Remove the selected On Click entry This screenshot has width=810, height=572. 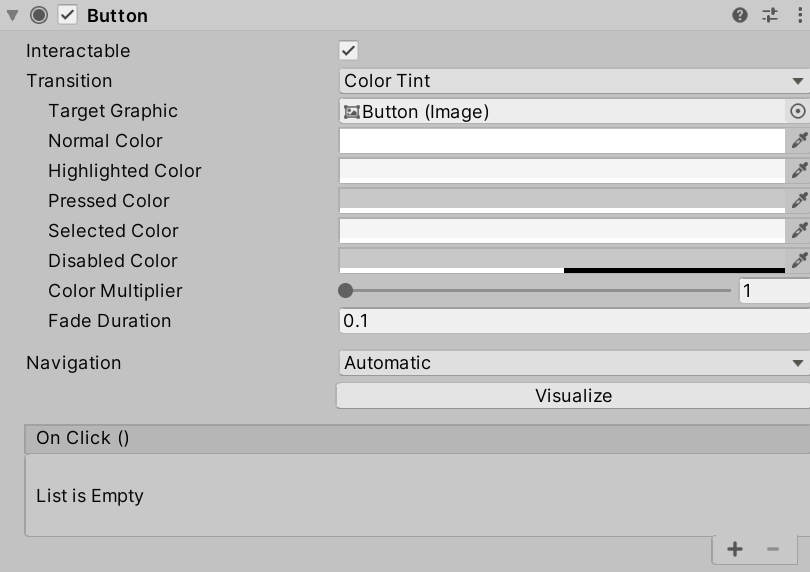772,549
